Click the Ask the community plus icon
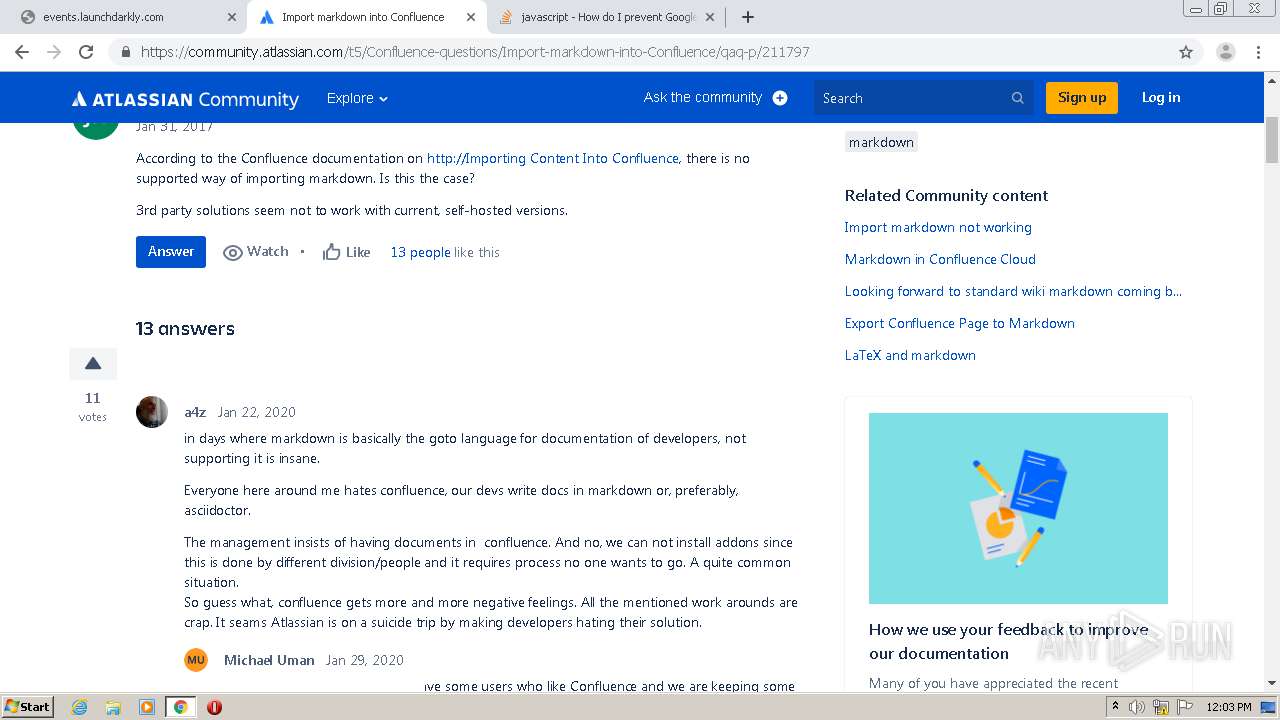 (780, 98)
